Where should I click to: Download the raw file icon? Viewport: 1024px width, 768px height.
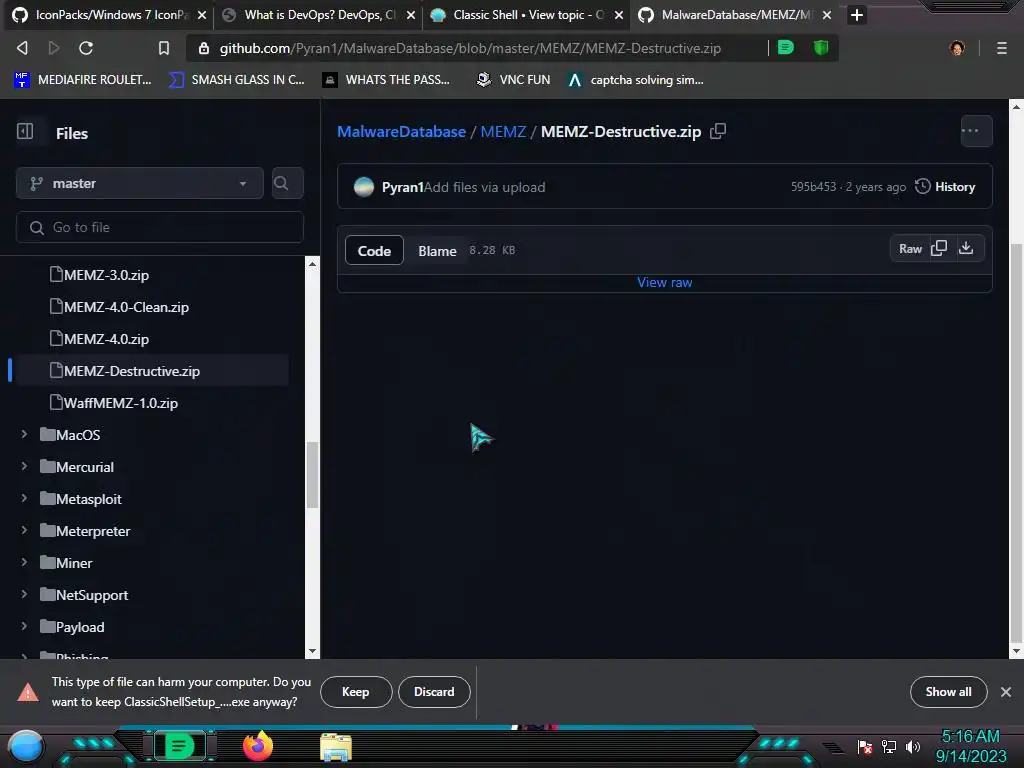pos(966,248)
